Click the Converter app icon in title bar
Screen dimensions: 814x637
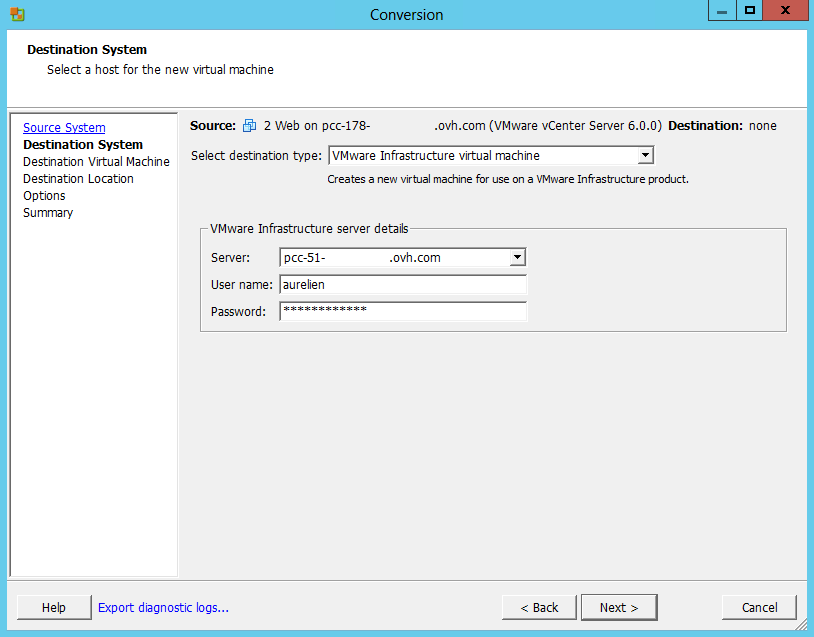click(x=17, y=14)
